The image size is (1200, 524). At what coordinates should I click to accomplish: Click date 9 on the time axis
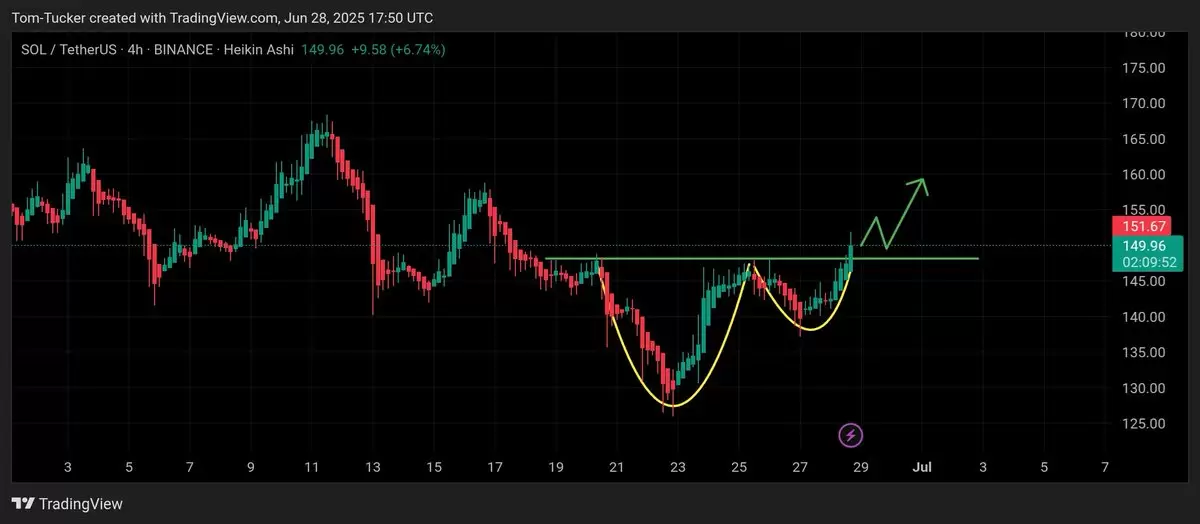tap(251, 467)
